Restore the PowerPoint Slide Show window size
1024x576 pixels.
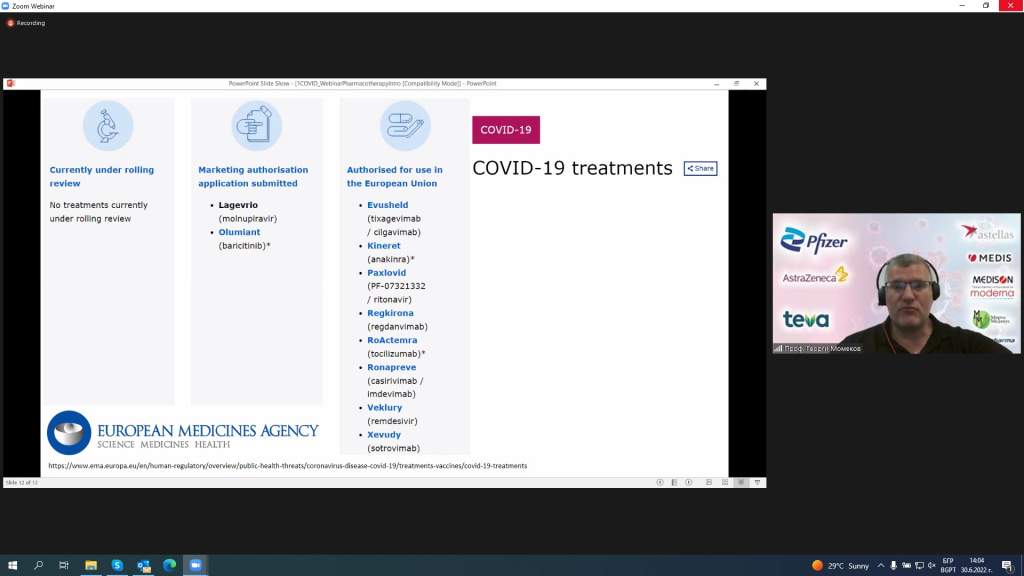pos(737,84)
